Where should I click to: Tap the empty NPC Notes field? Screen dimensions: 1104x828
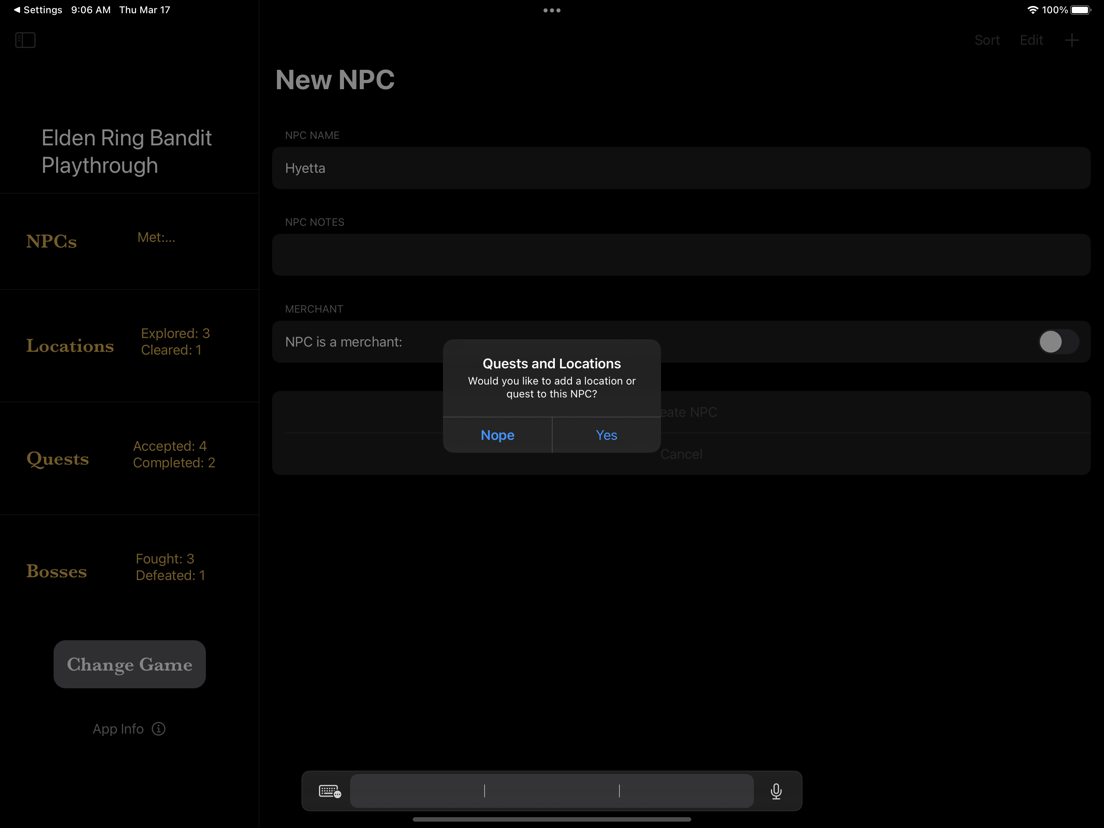tap(681, 254)
